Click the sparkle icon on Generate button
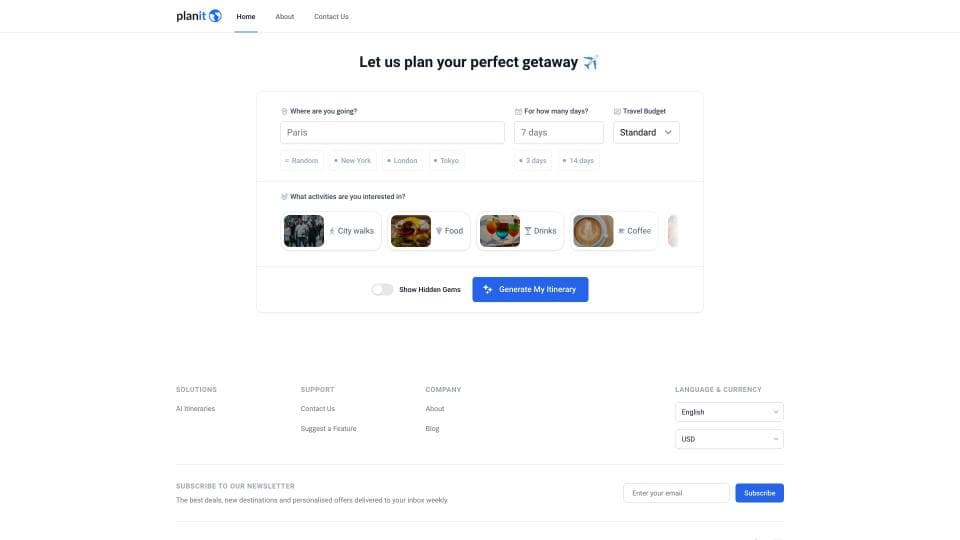Screen dimensions: 960x540 [487, 289]
